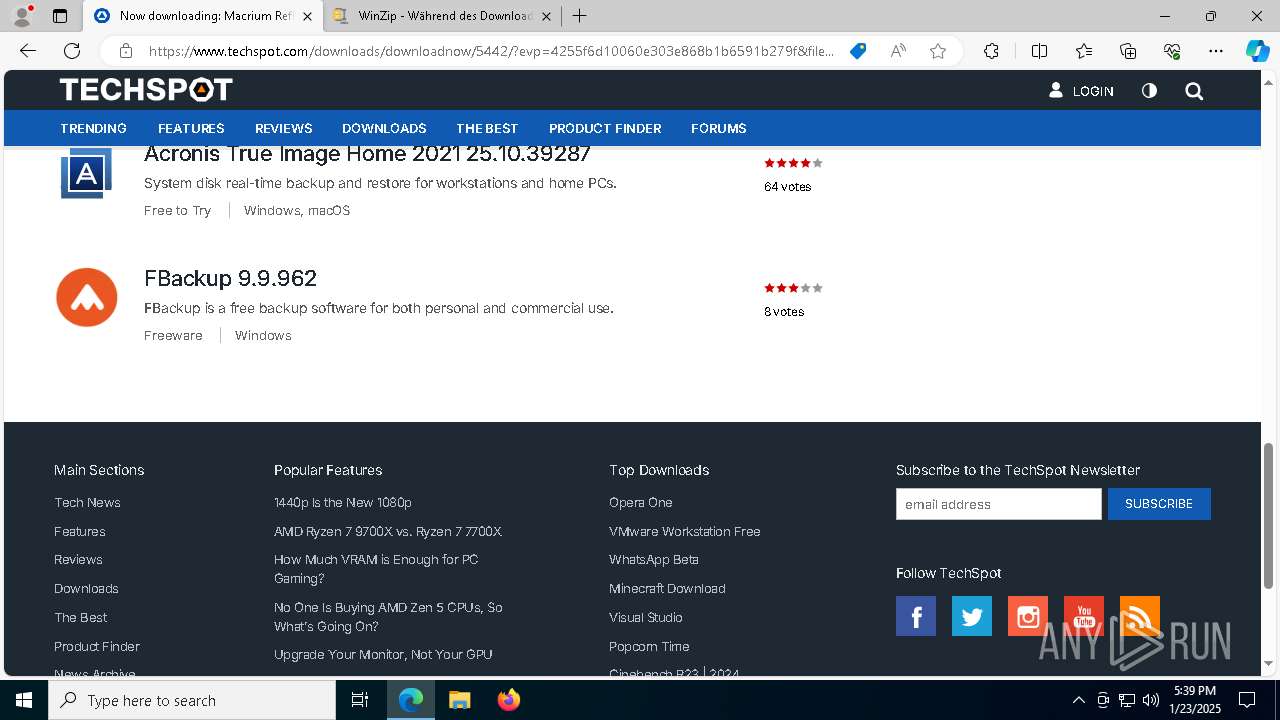Open How Much VRAM is Enough article
Image resolution: width=1280 pixels, height=720 pixels.
(376, 569)
